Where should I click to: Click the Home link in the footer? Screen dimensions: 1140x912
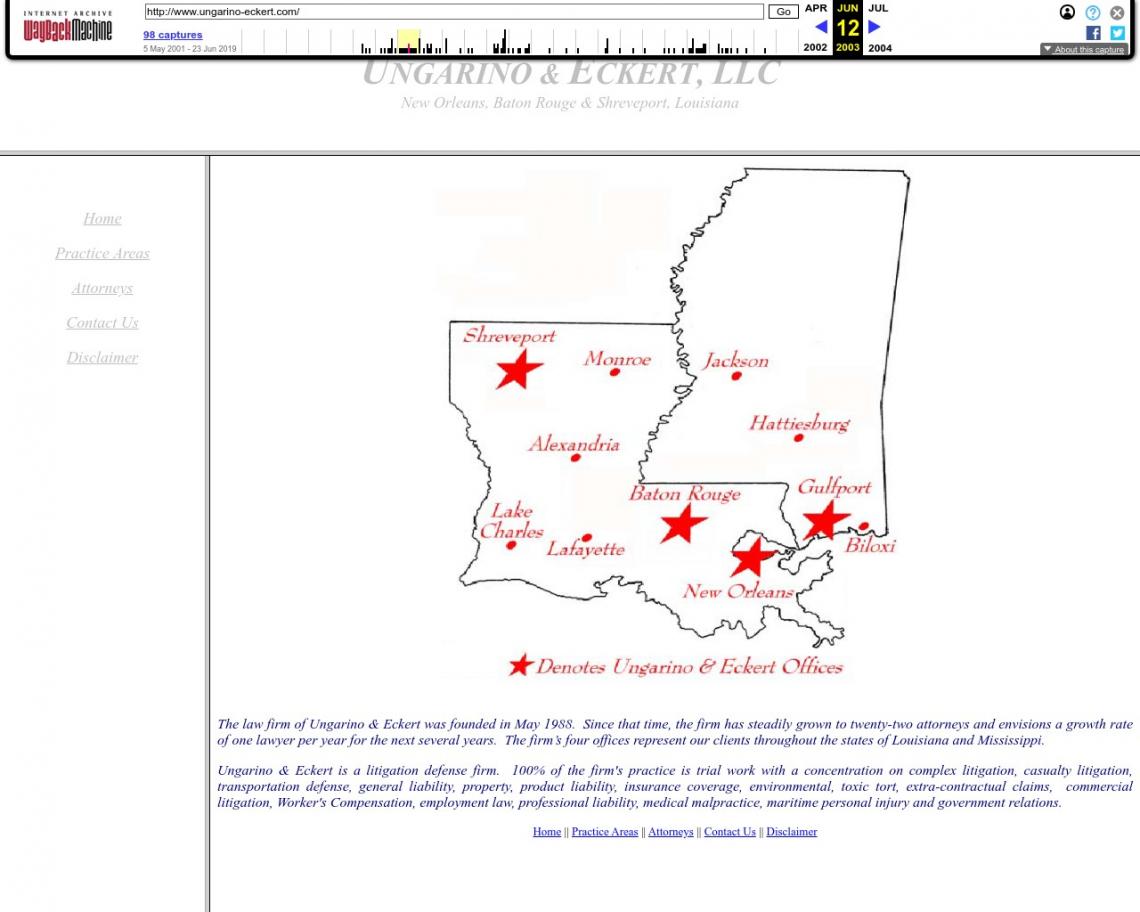pos(547,832)
